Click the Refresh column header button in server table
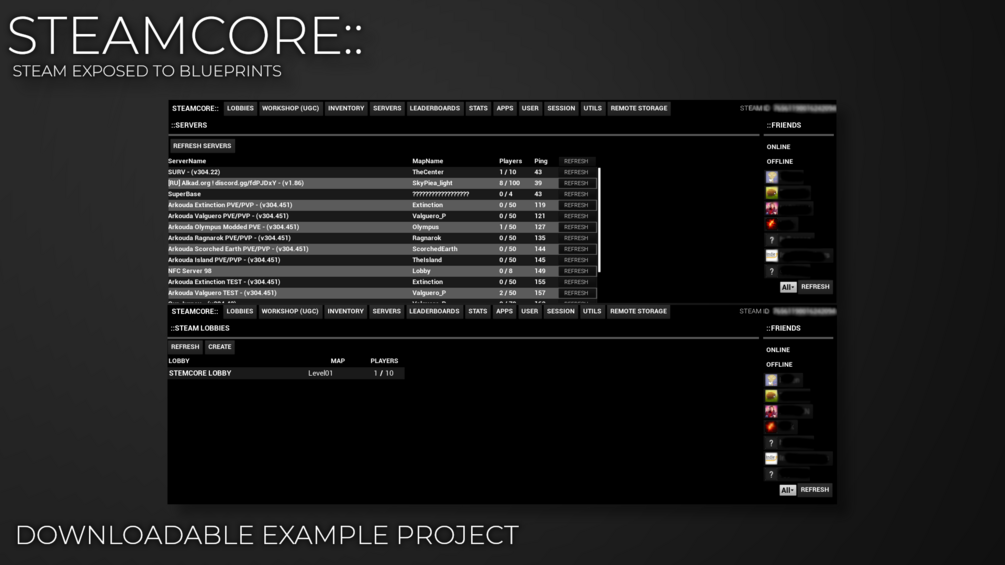The height and width of the screenshot is (565, 1005). pyautogui.click(x=576, y=161)
